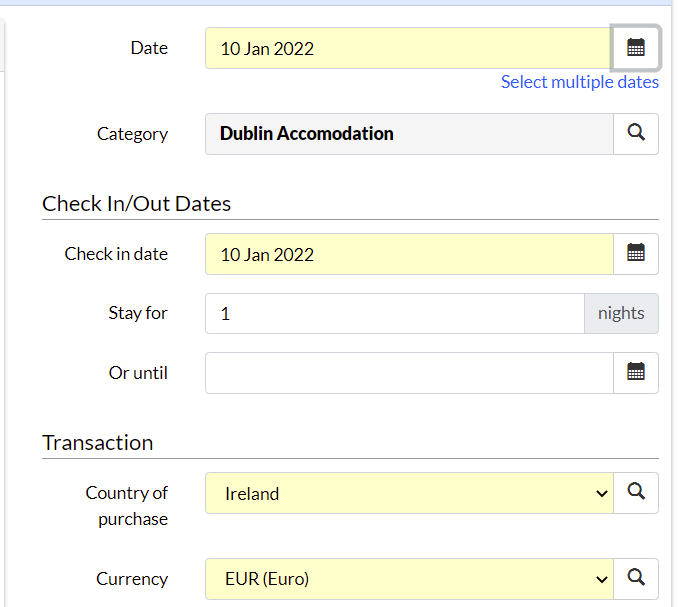Click the Dublin Accomodation category field
Screen dimensions: 678x607
[x=409, y=134]
